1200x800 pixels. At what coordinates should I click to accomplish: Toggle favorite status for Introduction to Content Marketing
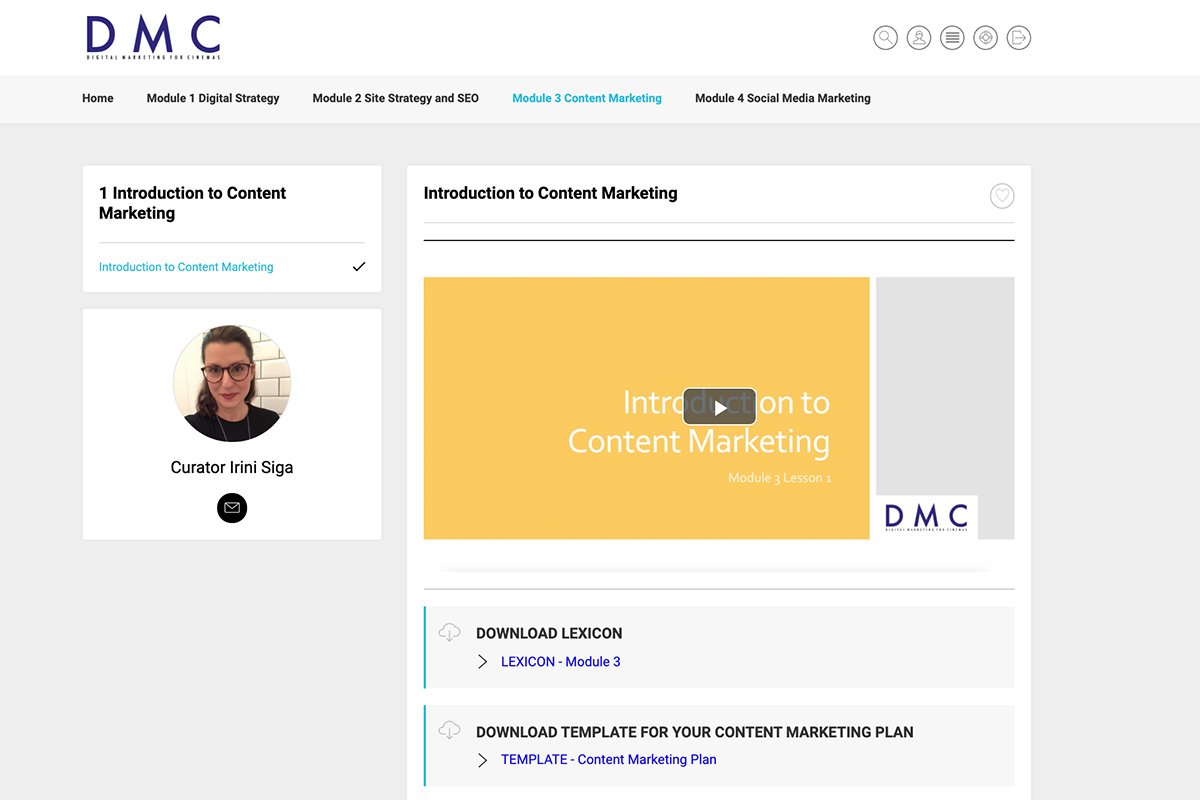coord(1002,196)
